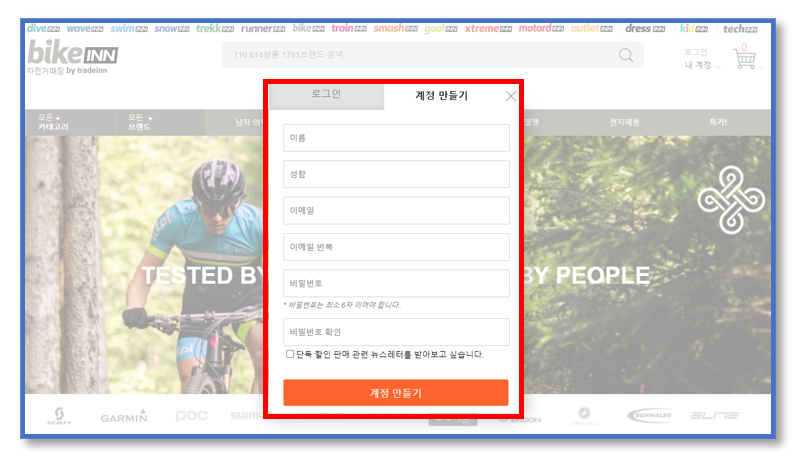This screenshot has width=809, height=463.
Task: Expand the 내 계정 dropdown
Action: pyautogui.click(x=702, y=65)
